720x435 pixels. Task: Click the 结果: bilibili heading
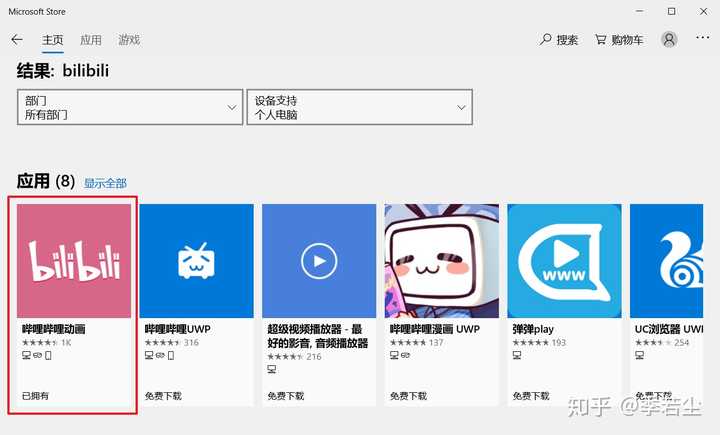(63, 71)
